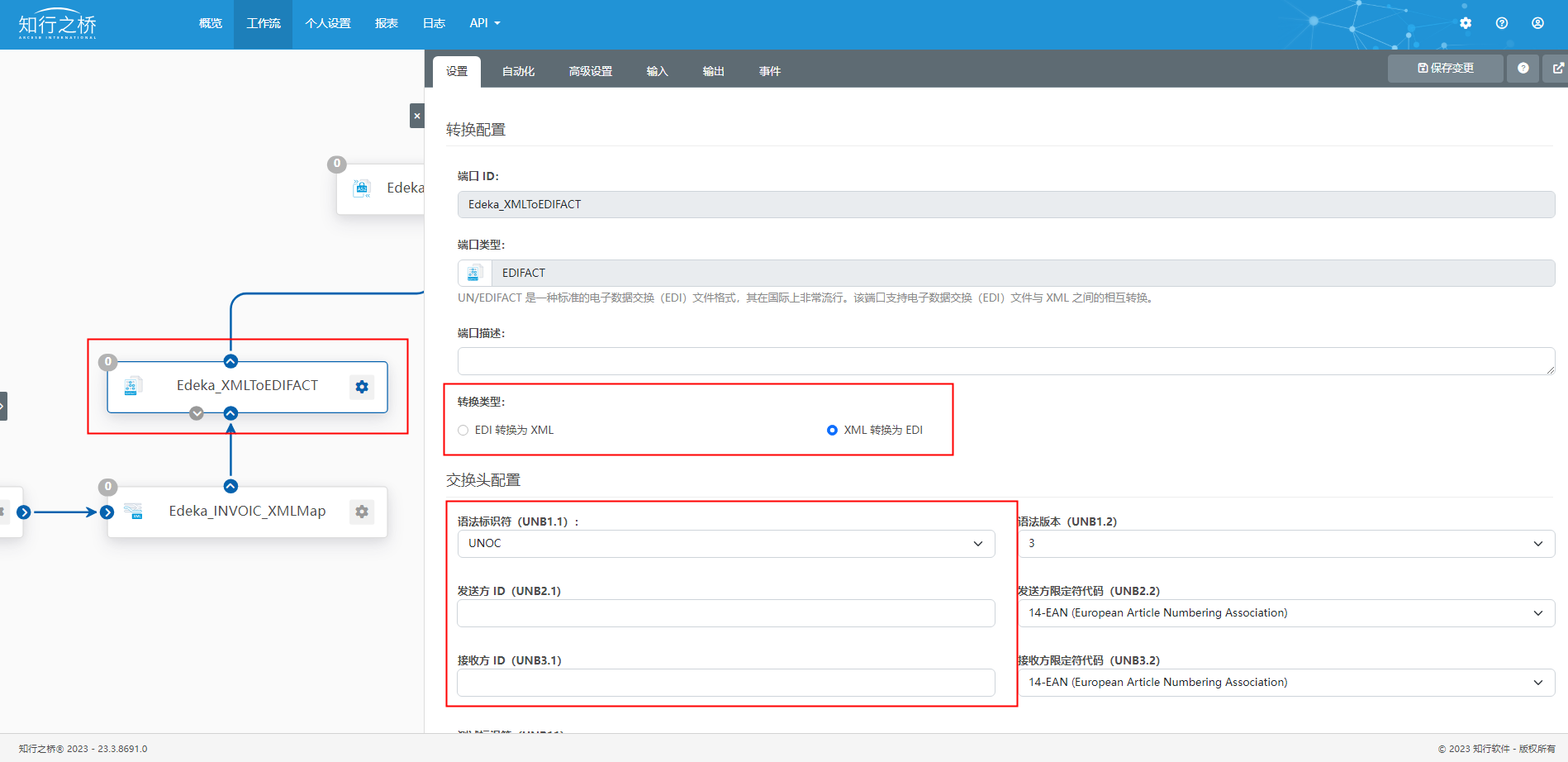Image resolution: width=1568 pixels, height=762 pixels.
Task: Click the 端口描述 text area
Action: tap(1005, 361)
